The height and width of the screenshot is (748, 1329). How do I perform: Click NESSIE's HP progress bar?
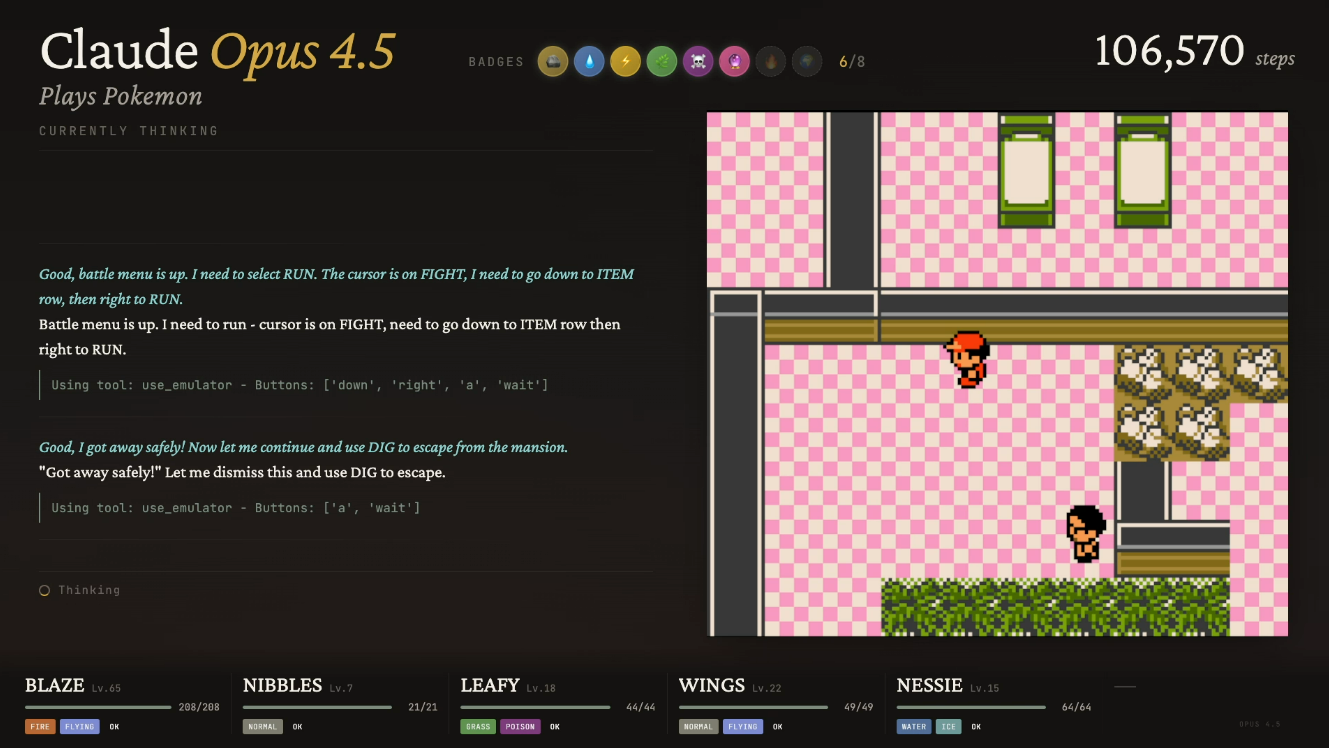(971, 707)
